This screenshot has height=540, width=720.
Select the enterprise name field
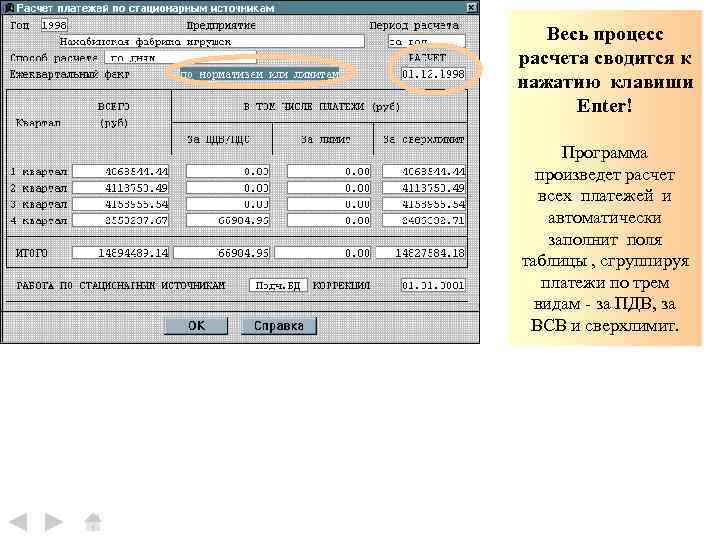(x=211, y=41)
